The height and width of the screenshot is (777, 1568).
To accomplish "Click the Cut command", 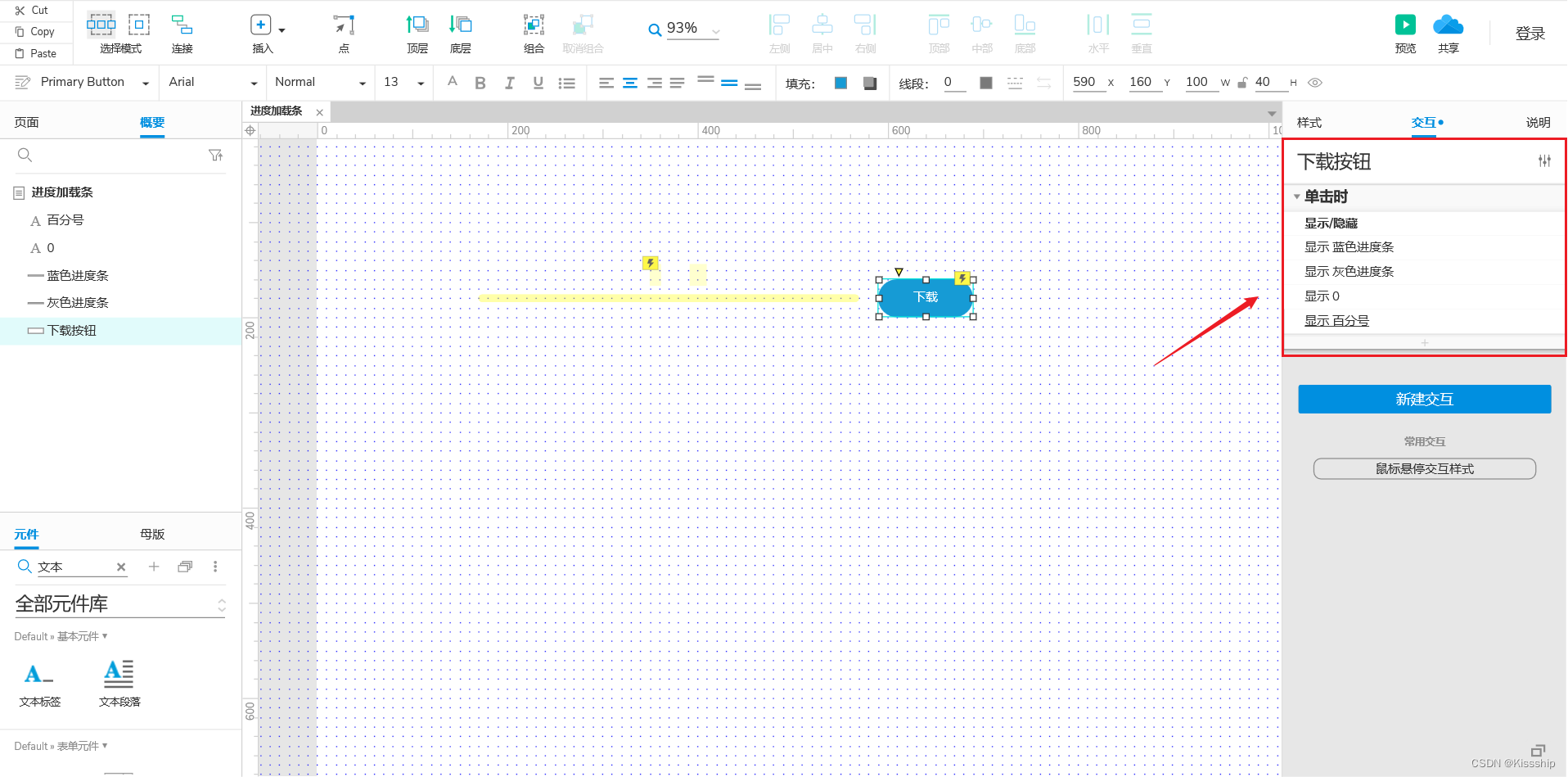I will point(32,10).
